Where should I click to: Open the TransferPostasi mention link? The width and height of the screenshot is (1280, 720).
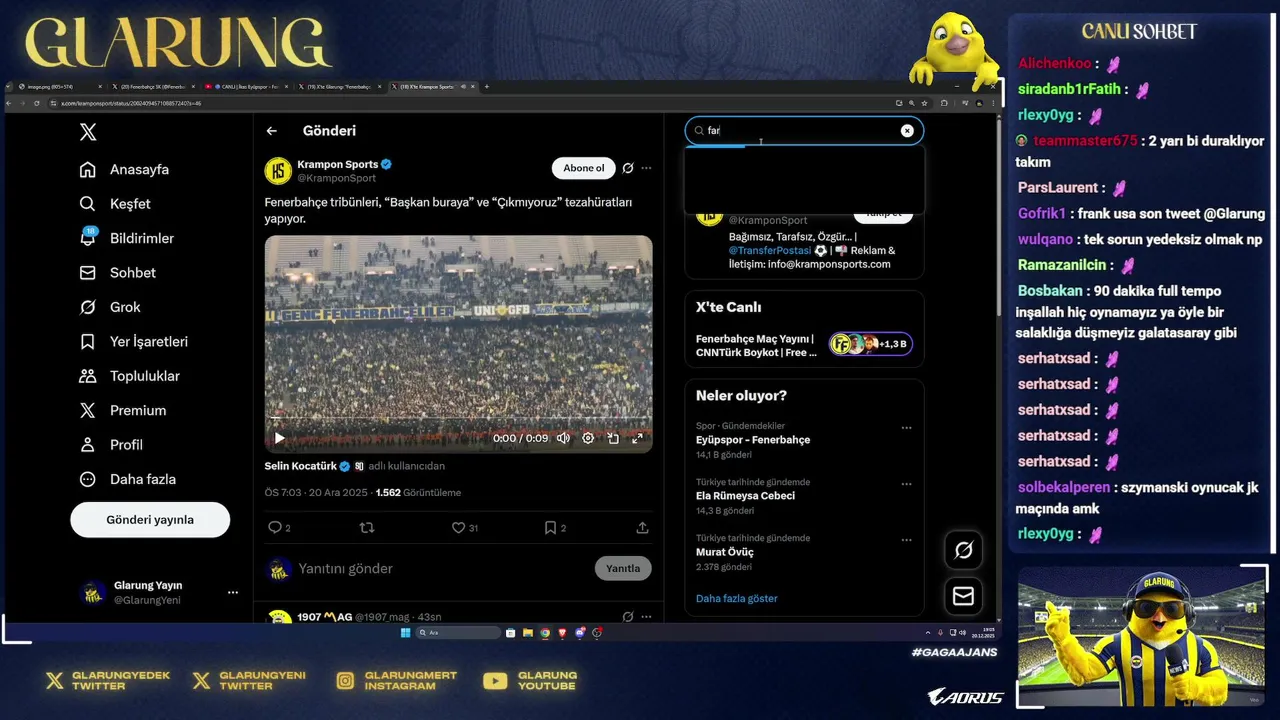tap(770, 251)
